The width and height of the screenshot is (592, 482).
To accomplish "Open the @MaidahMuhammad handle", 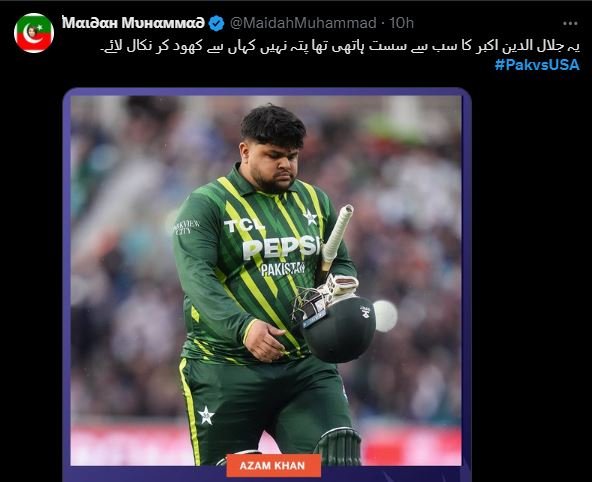I will coord(303,23).
